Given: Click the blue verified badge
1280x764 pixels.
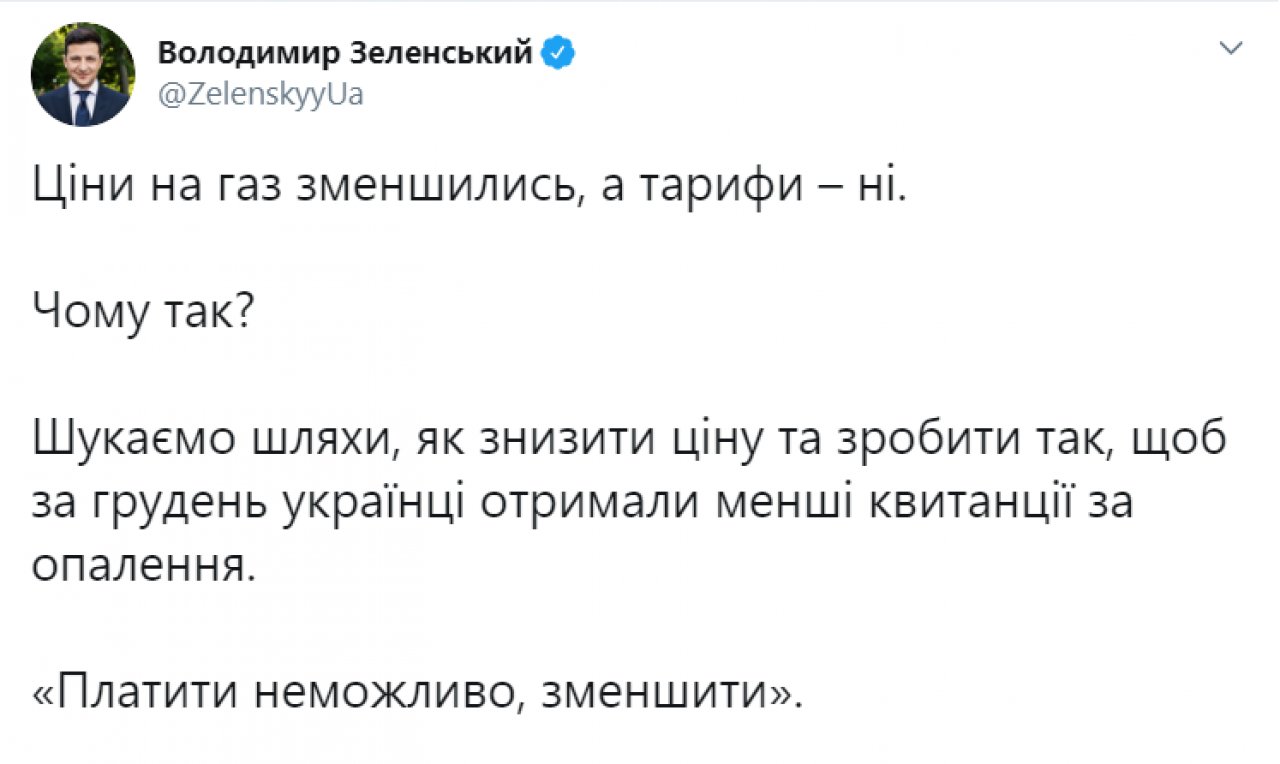Looking at the screenshot, I should tap(556, 53).
